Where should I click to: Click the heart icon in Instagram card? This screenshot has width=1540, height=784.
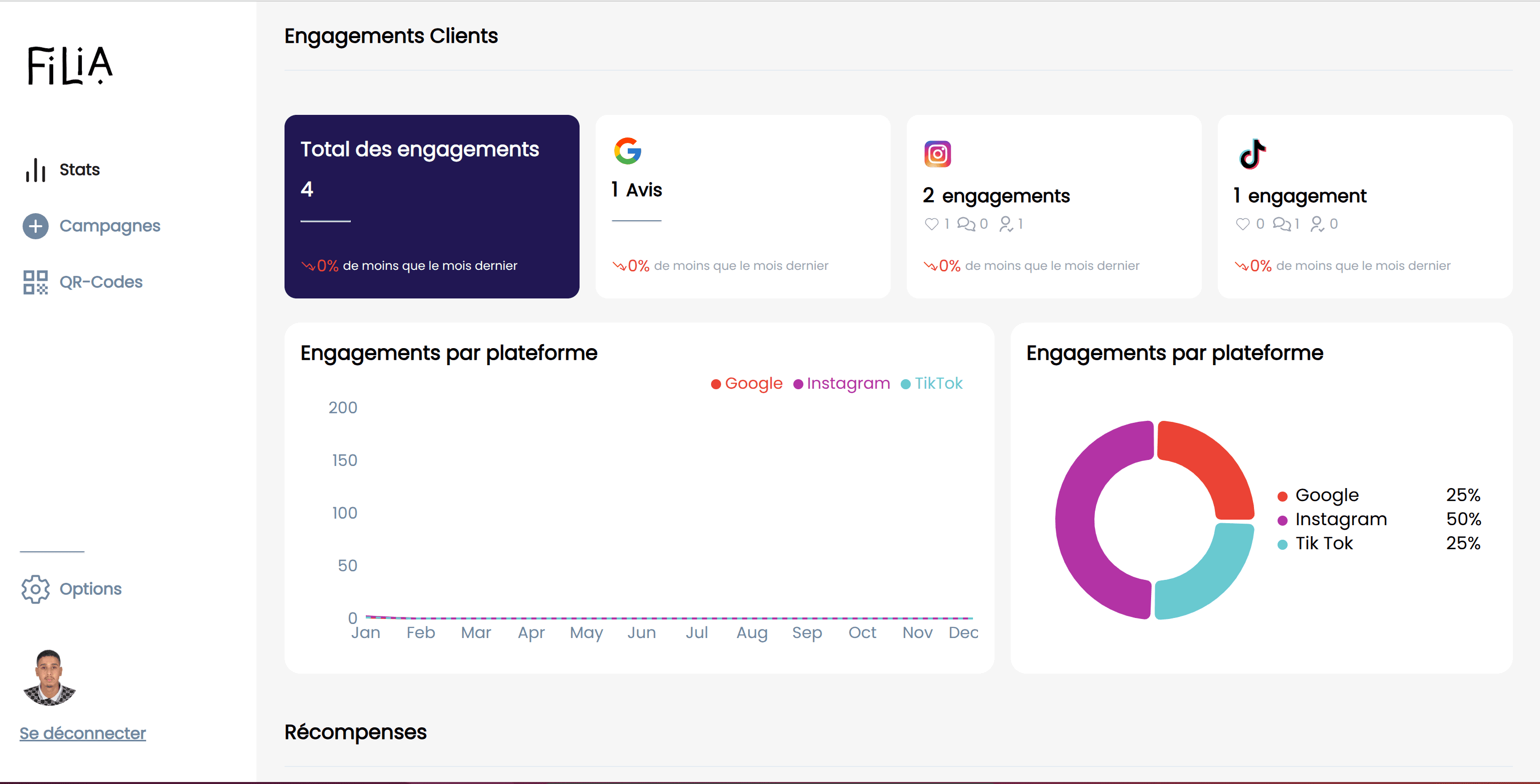pyautogui.click(x=931, y=224)
